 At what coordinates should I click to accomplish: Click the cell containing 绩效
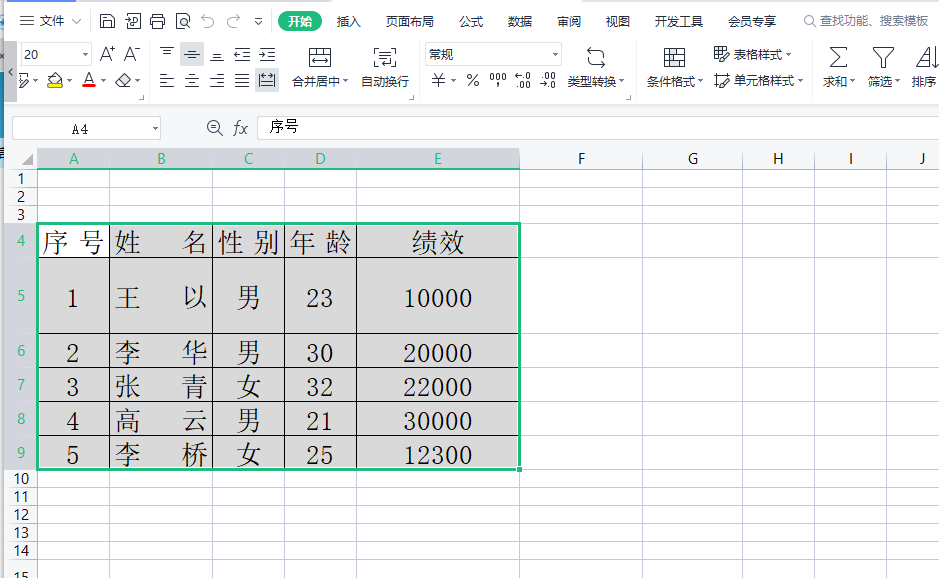438,241
